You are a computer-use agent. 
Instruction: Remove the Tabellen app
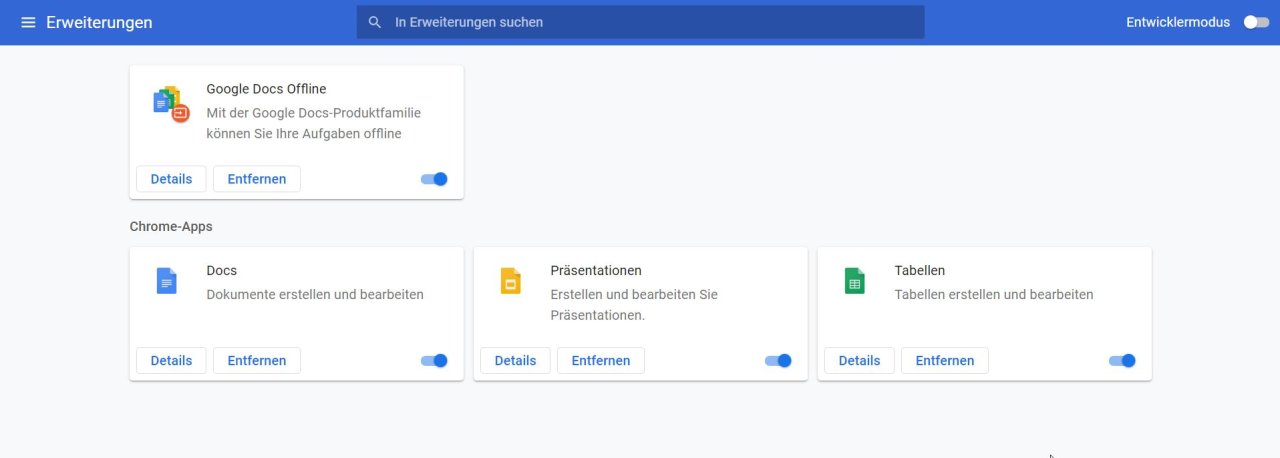(x=945, y=361)
